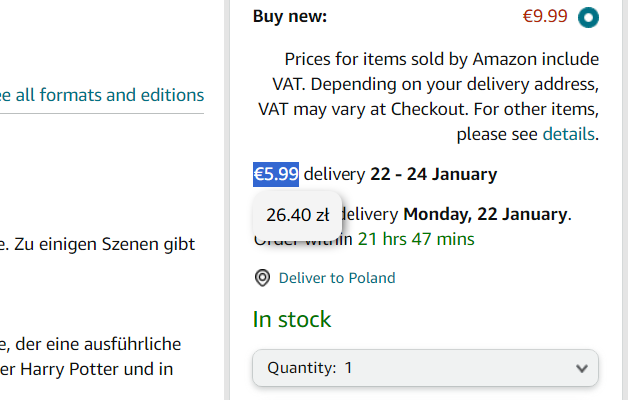
Task: Click the Zu einigen Szenen gibt text
Action: (100, 243)
